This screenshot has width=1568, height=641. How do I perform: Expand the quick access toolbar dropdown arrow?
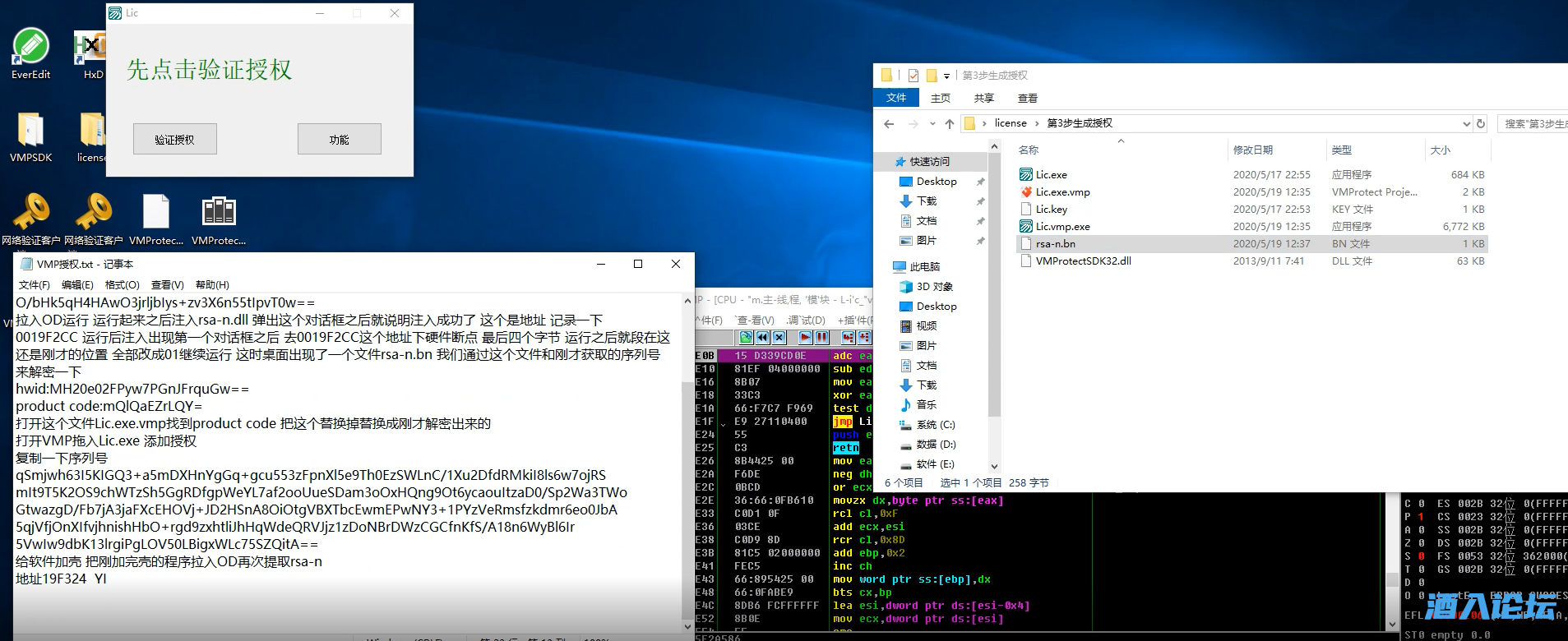pyautogui.click(x=946, y=76)
